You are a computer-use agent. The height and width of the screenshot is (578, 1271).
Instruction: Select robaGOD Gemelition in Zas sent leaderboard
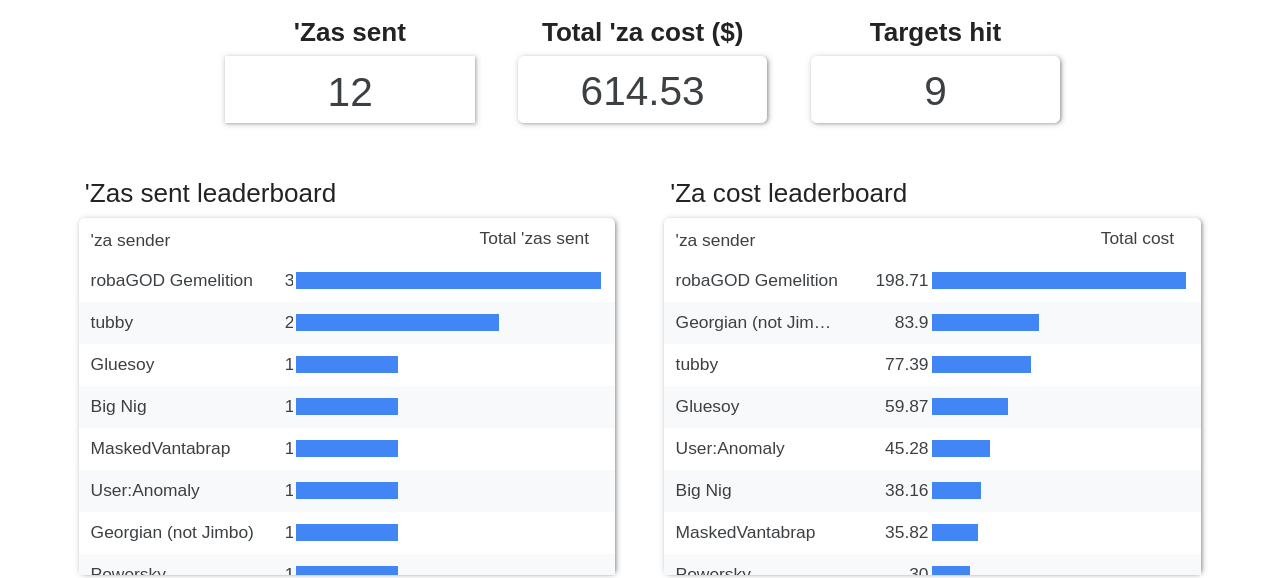(x=171, y=281)
